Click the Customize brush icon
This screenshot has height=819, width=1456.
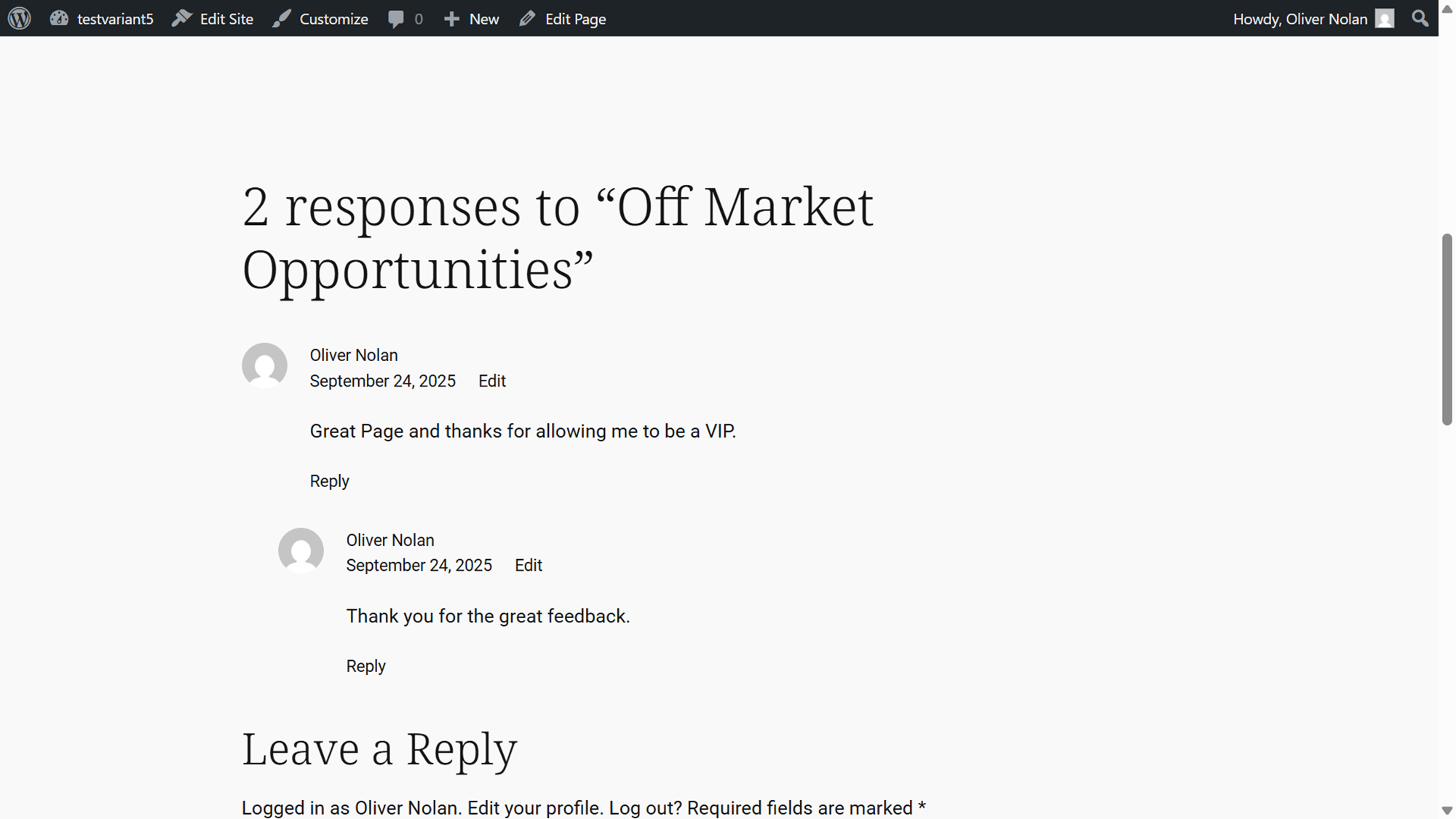[x=282, y=18]
